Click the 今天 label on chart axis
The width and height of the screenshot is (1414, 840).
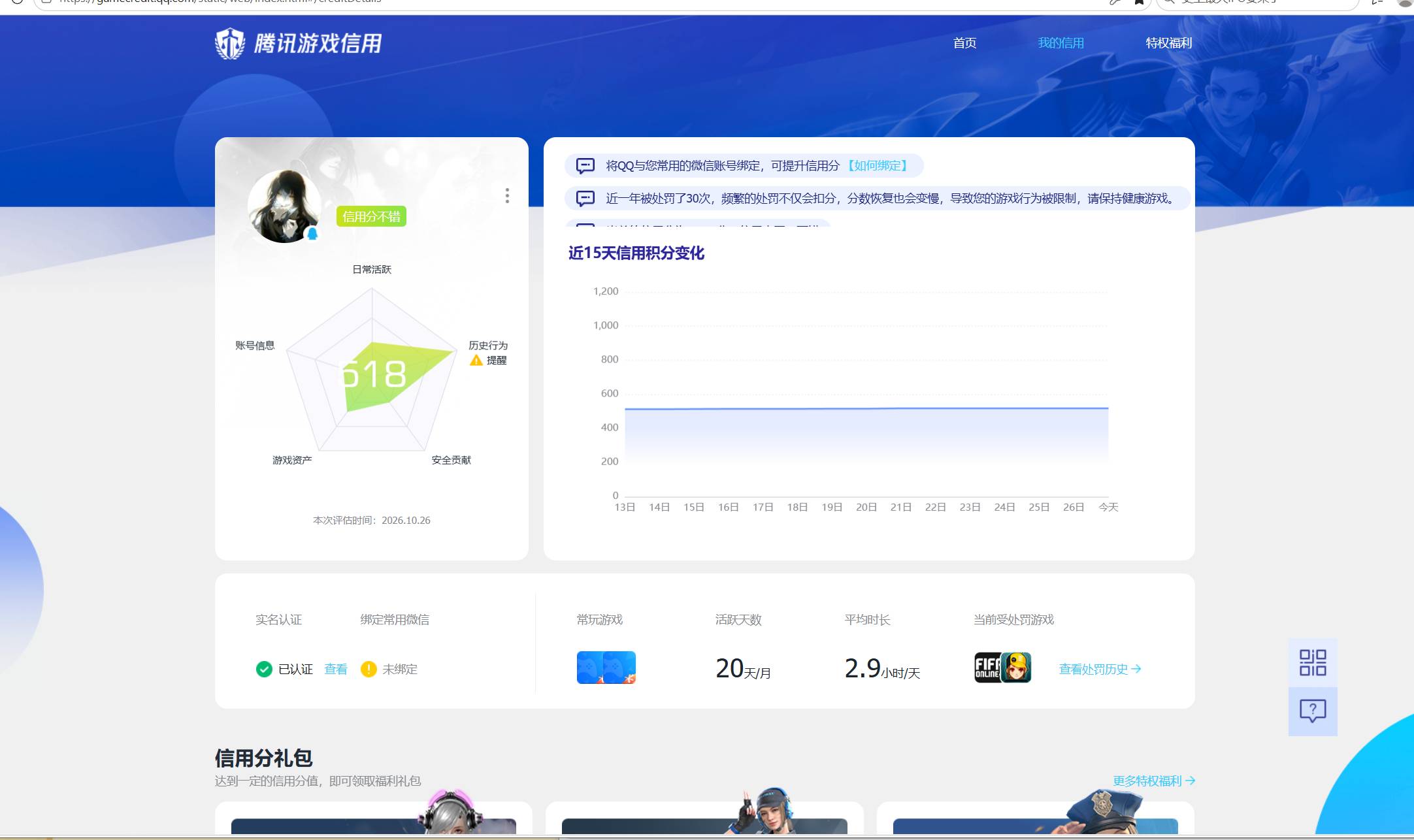(1108, 507)
